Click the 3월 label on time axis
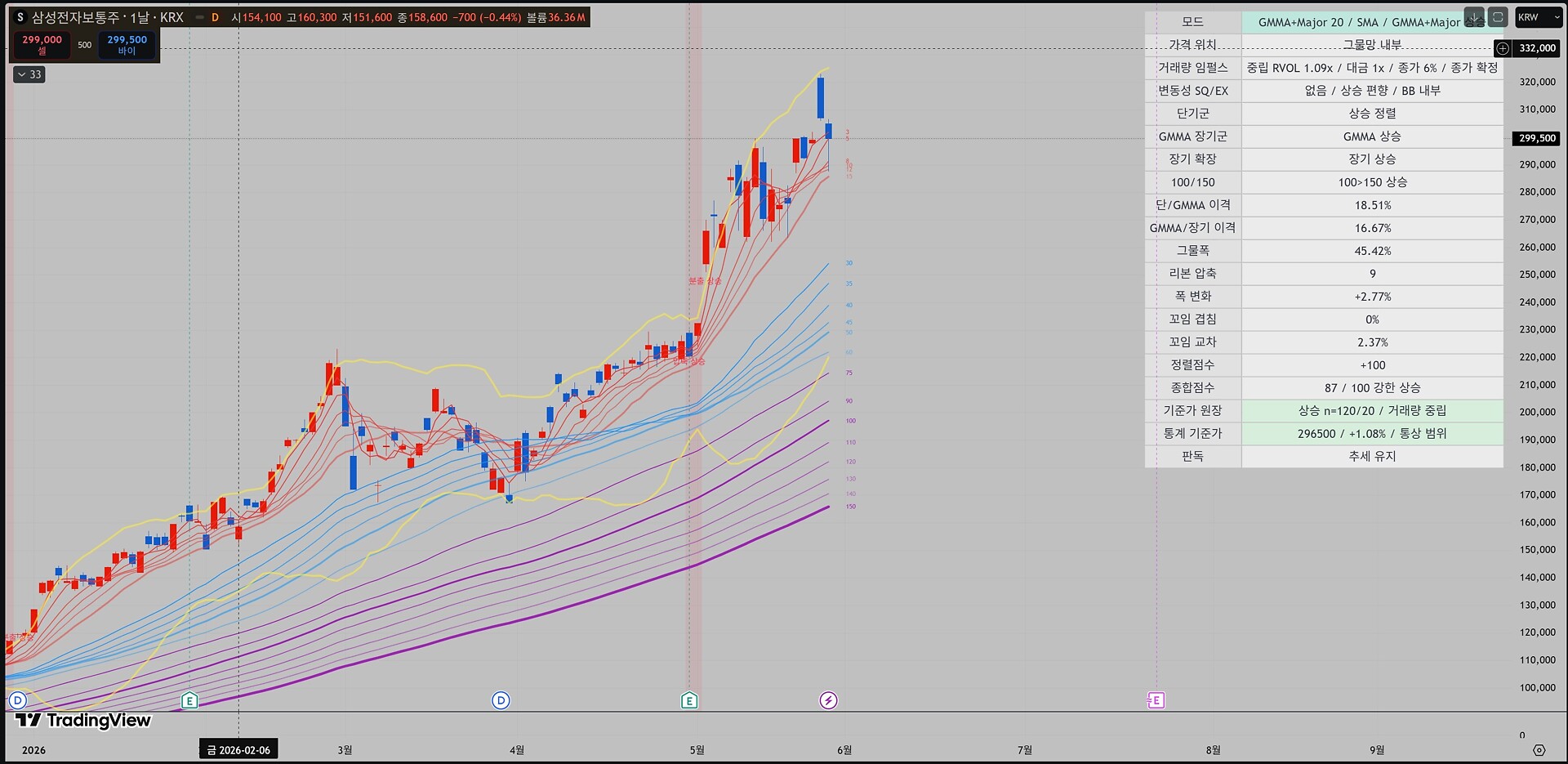Screen dimensions: 1568x764 point(345,750)
